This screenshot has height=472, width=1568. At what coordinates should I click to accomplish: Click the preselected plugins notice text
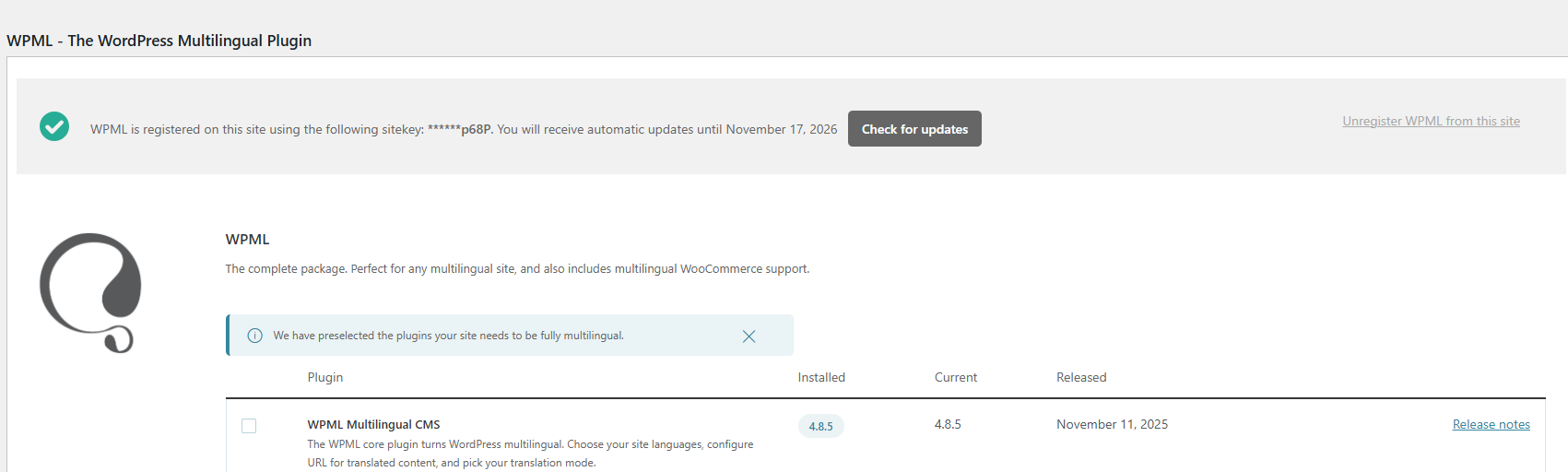pyautogui.click(x=448, y=336)
